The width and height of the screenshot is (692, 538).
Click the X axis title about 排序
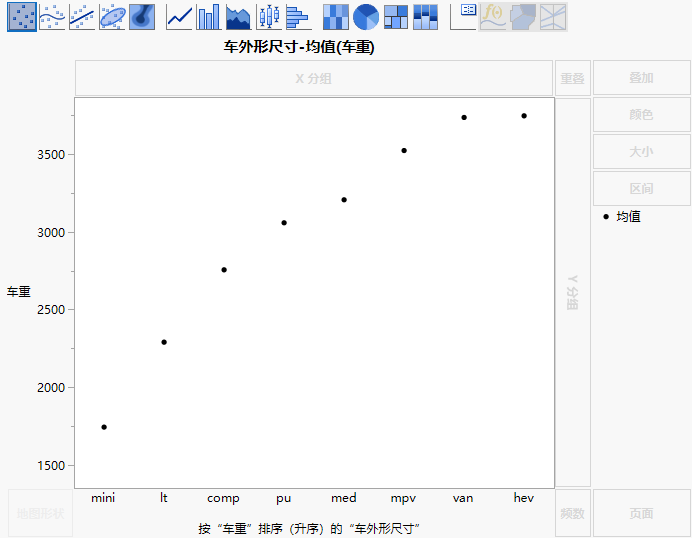309,528
